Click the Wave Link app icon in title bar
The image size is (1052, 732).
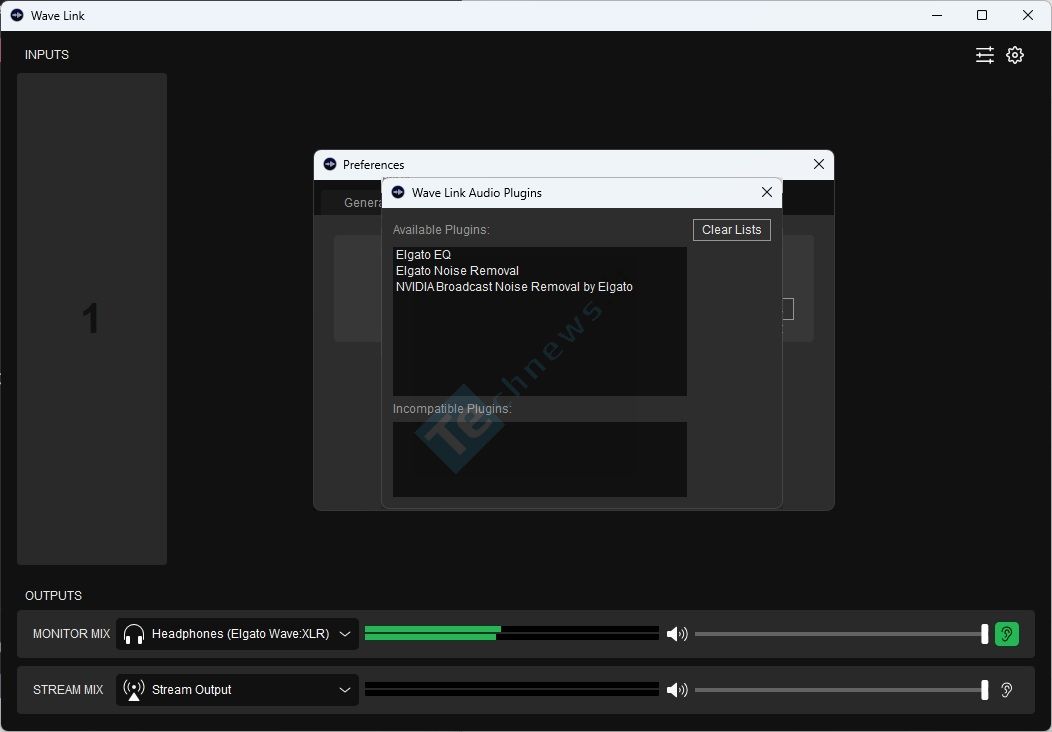[x=17, y=15]
